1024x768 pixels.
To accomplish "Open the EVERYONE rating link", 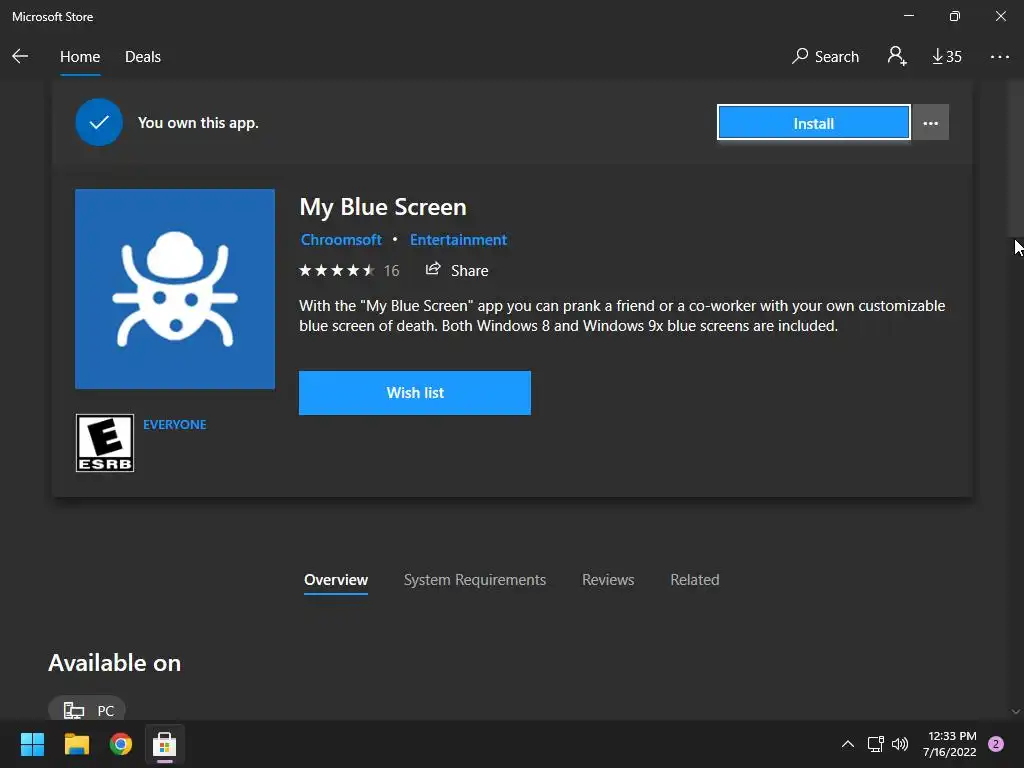I will [174, 424].
